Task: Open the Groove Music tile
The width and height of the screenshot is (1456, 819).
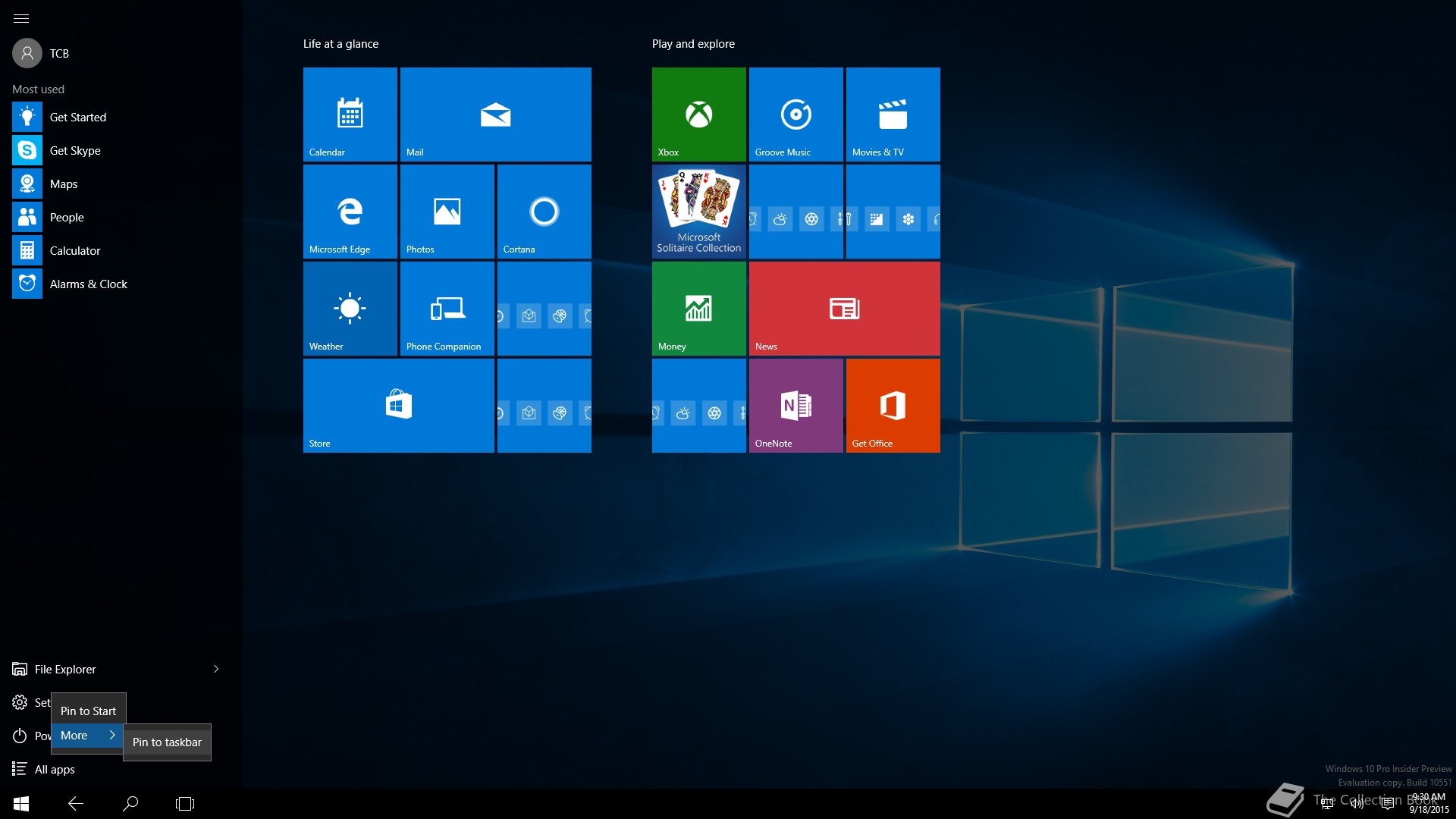Action: point(795,115)
